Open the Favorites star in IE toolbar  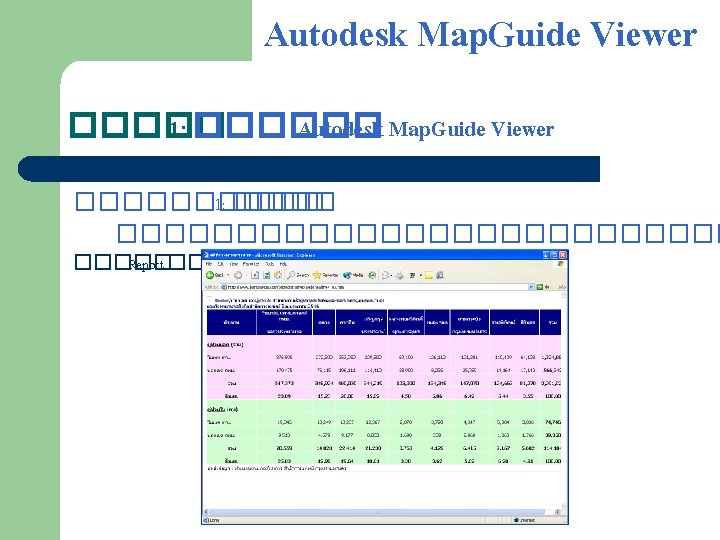click(326, 275)
